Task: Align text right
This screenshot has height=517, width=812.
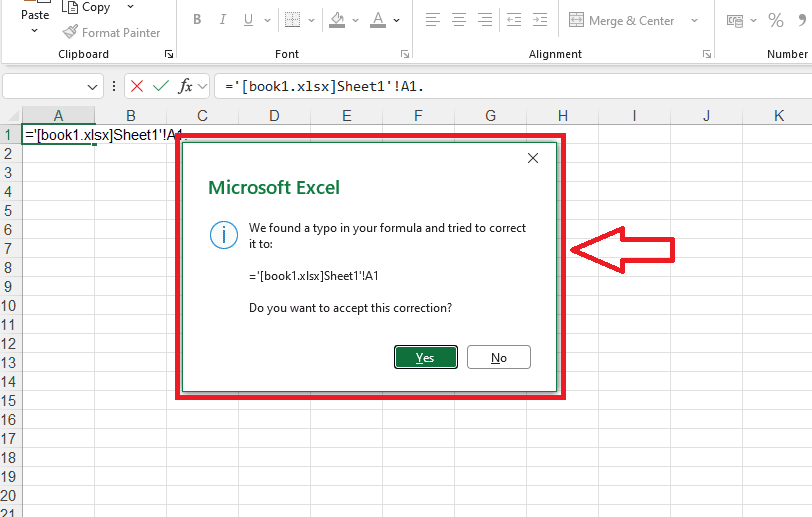Action: pos(485,20)
